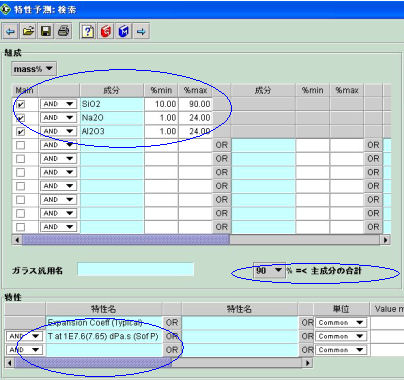Click the 1.00 %min value for Na2O
The height and width of the screenshot is (380, 404).
tap(161, 118)
